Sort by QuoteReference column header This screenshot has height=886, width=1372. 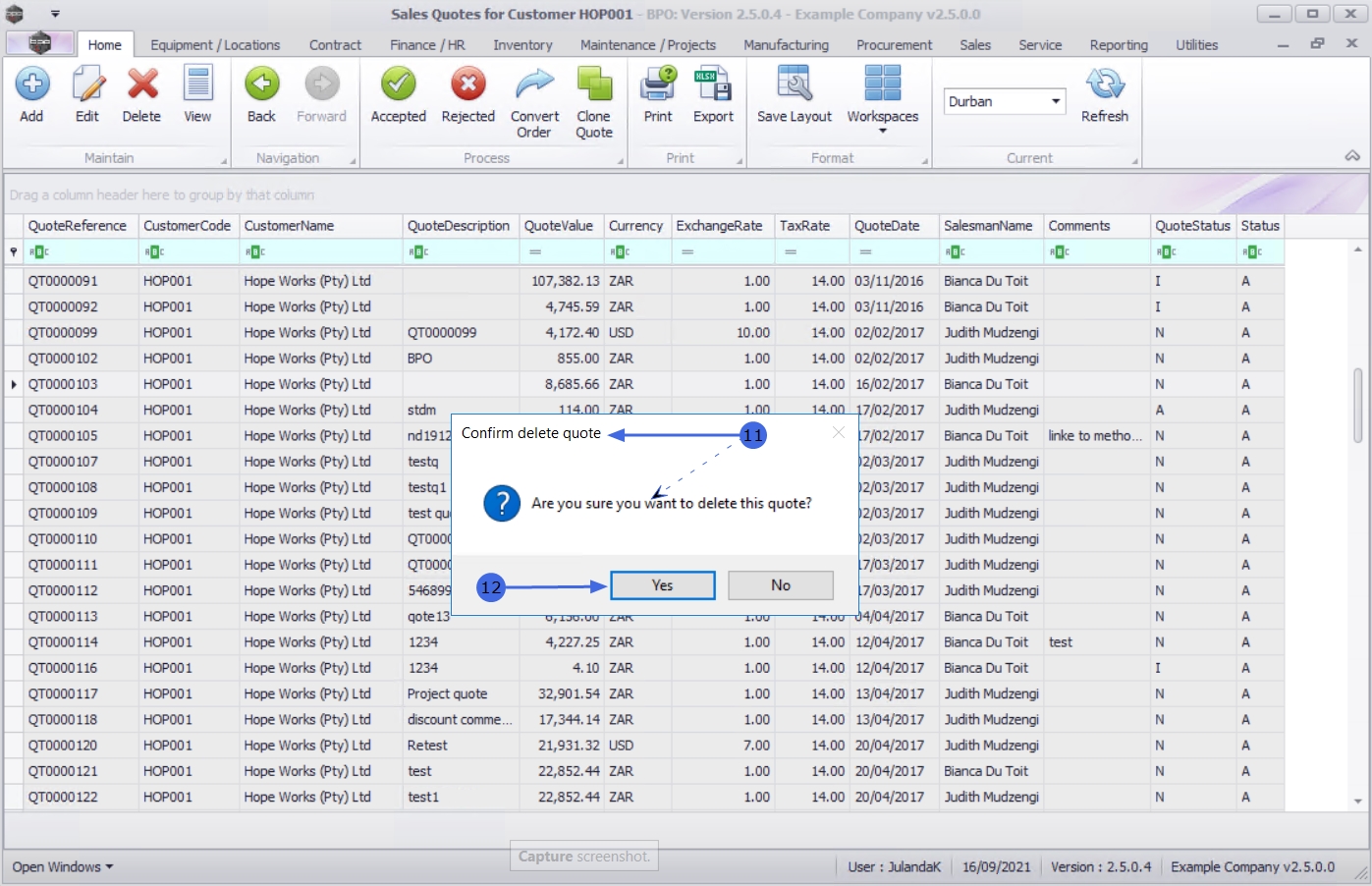pyautogui.click(x=81, y=226)
